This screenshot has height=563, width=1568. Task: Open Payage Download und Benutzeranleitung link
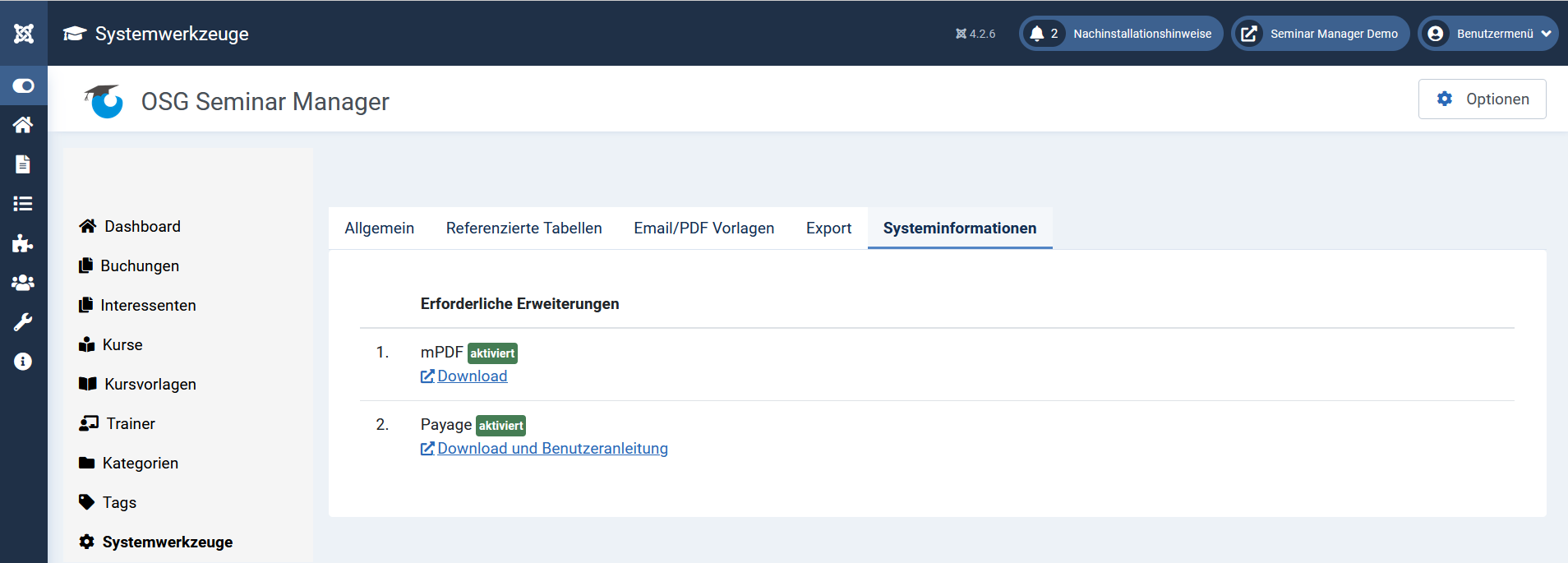[x=552, y=449]
